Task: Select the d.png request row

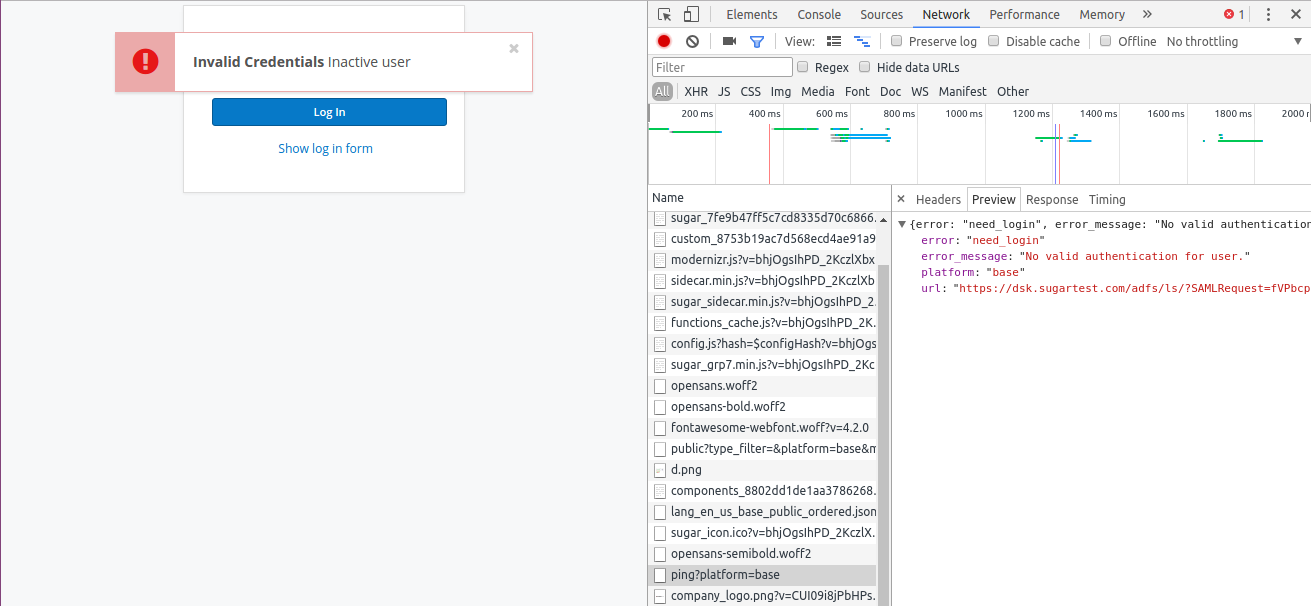Action: coord(762,470)
